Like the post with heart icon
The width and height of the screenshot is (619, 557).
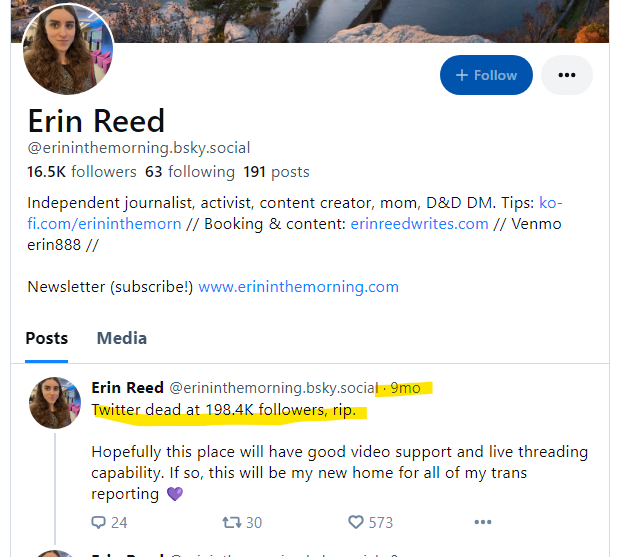click(355, 522)
